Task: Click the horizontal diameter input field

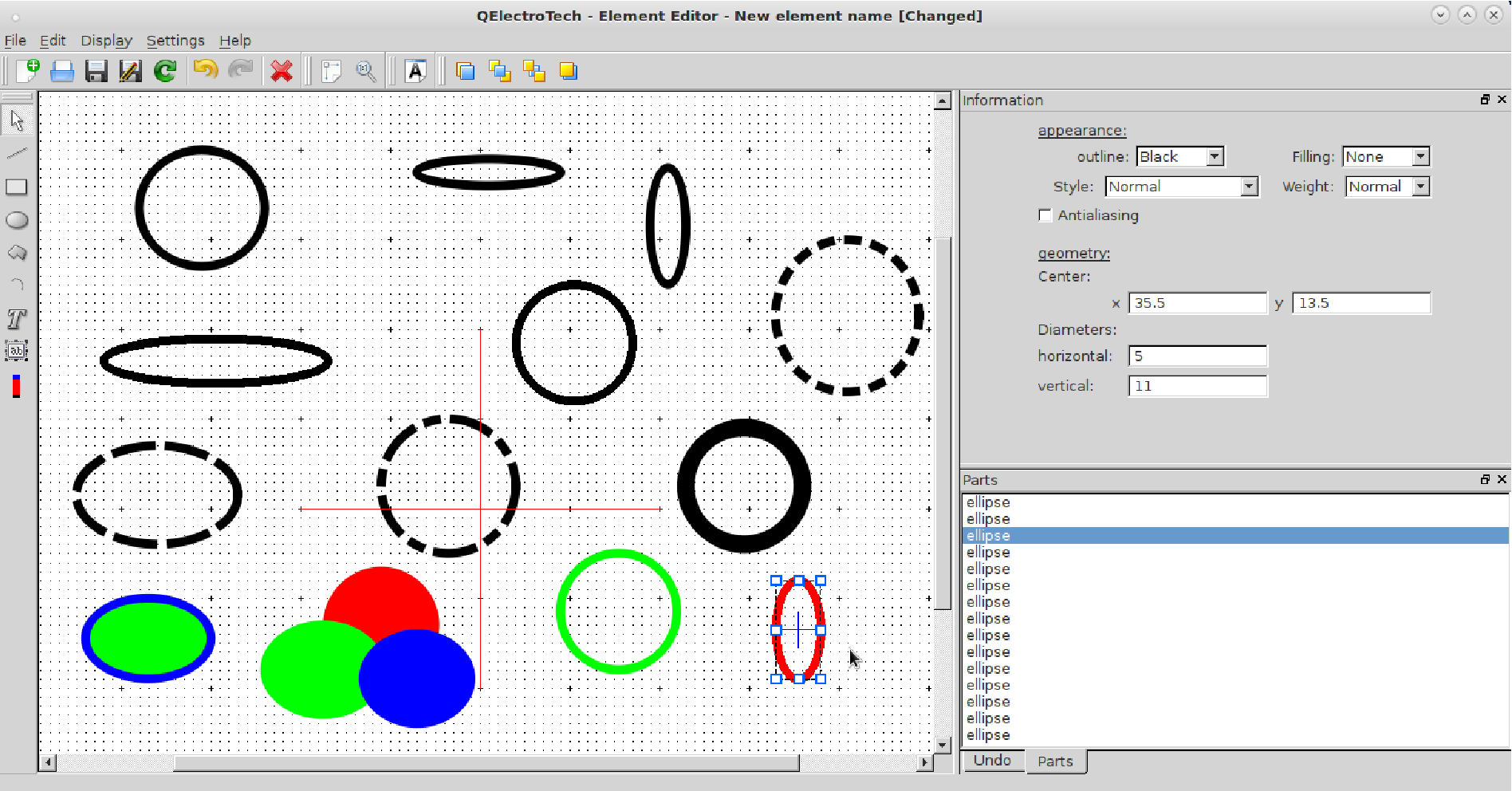Action: [x=1197, y=356]
